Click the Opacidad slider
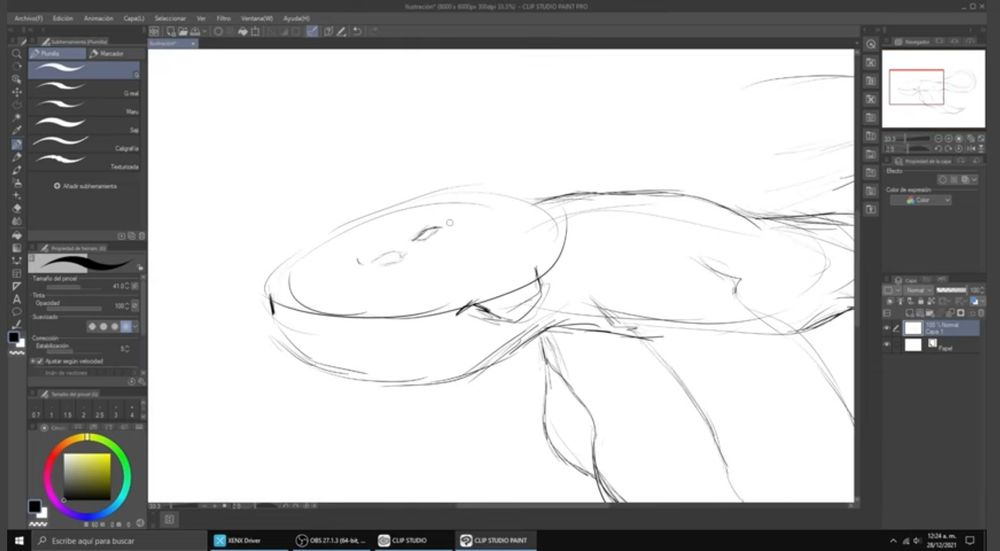This screenshot has height=551, width=1000. coord(77,309)
